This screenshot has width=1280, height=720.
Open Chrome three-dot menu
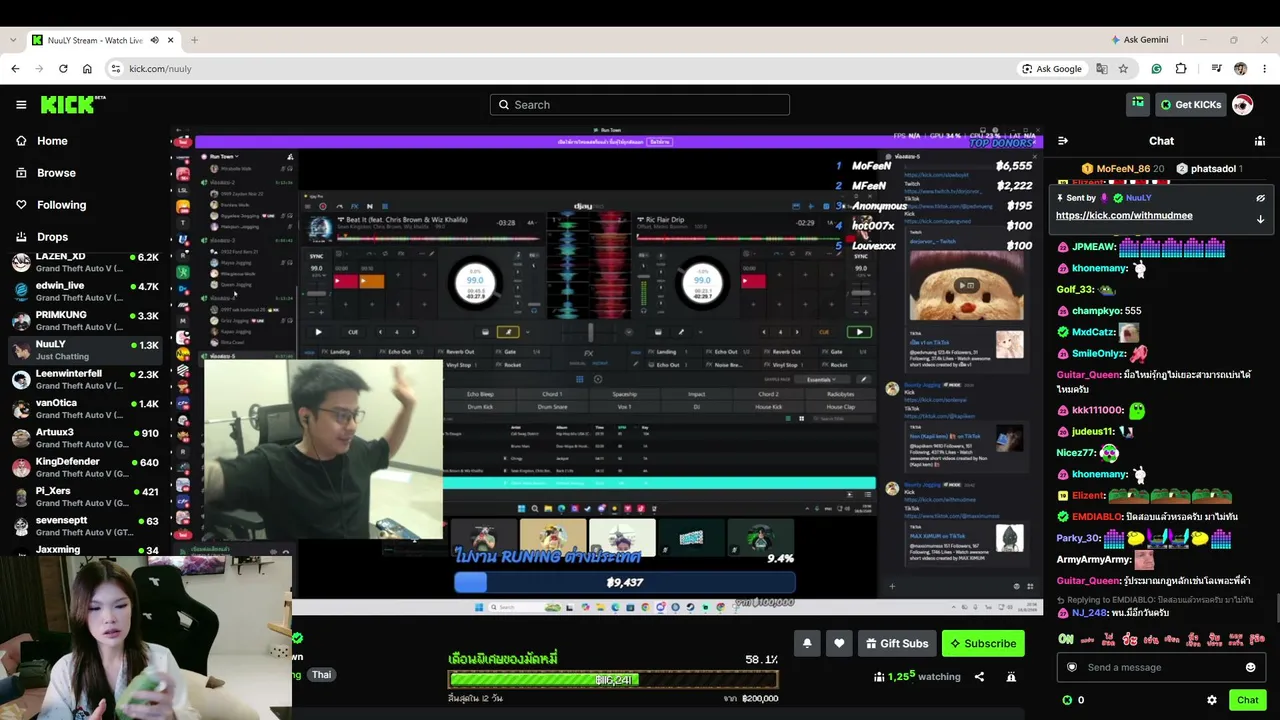tap(1264, 69)
